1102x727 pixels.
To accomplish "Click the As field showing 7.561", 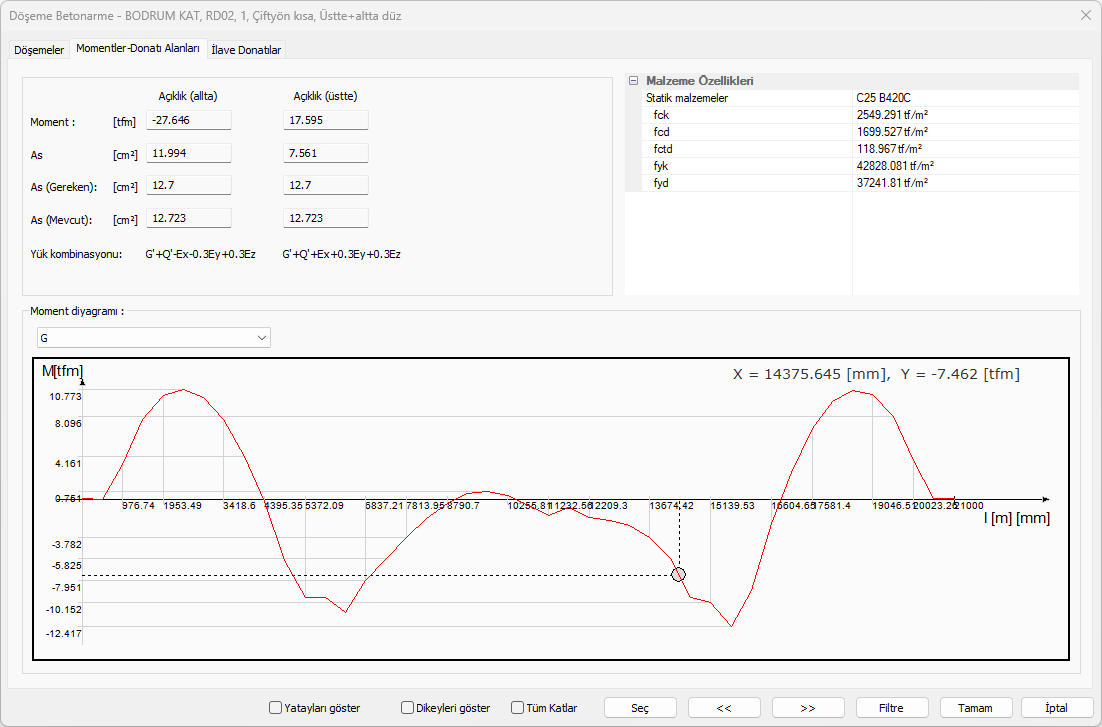I will tap(326, 153).
